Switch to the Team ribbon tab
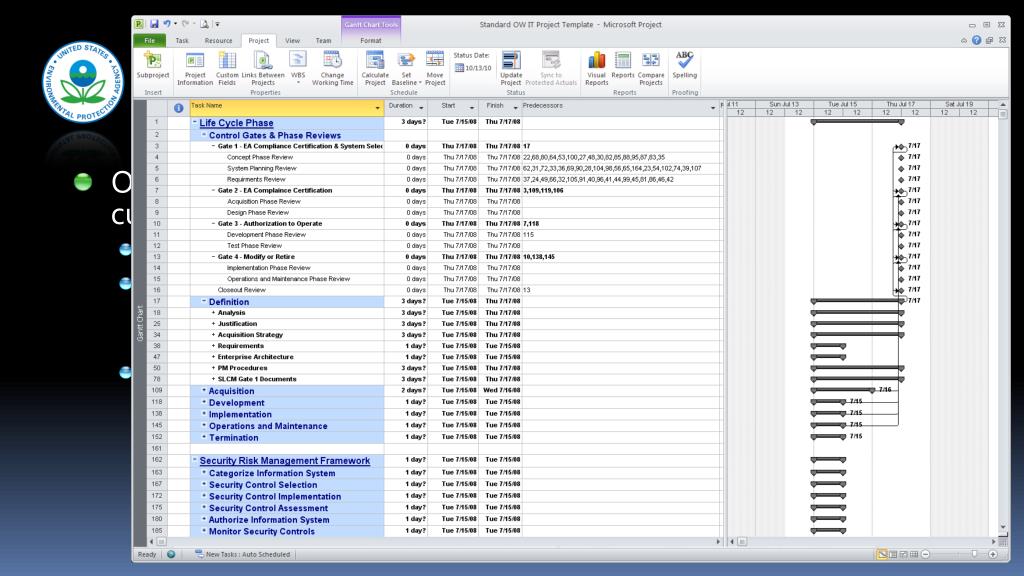Viewport: 1024px width, 576px height. tap(323, 40)
